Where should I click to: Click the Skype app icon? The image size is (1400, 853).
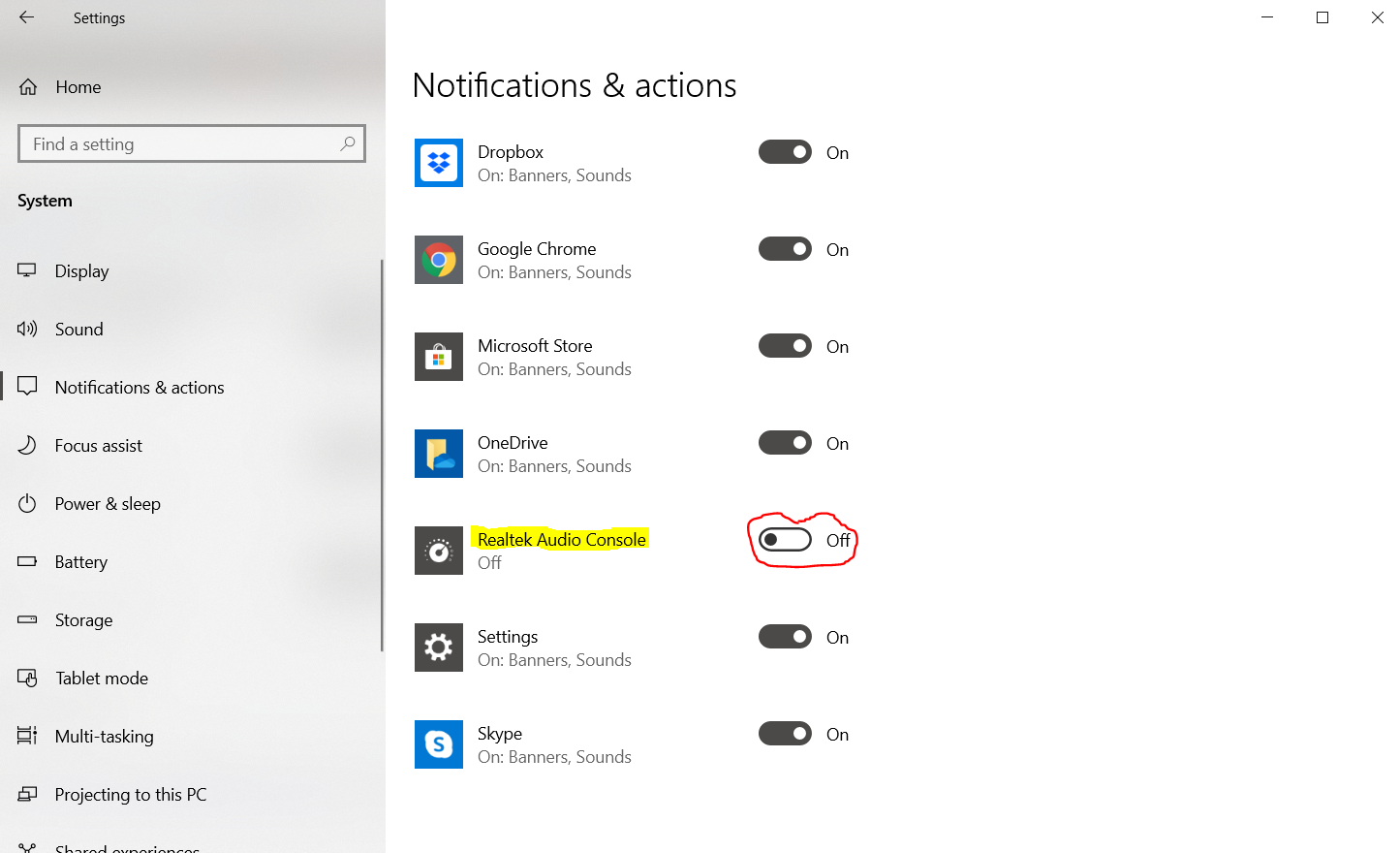click(439, 744)
